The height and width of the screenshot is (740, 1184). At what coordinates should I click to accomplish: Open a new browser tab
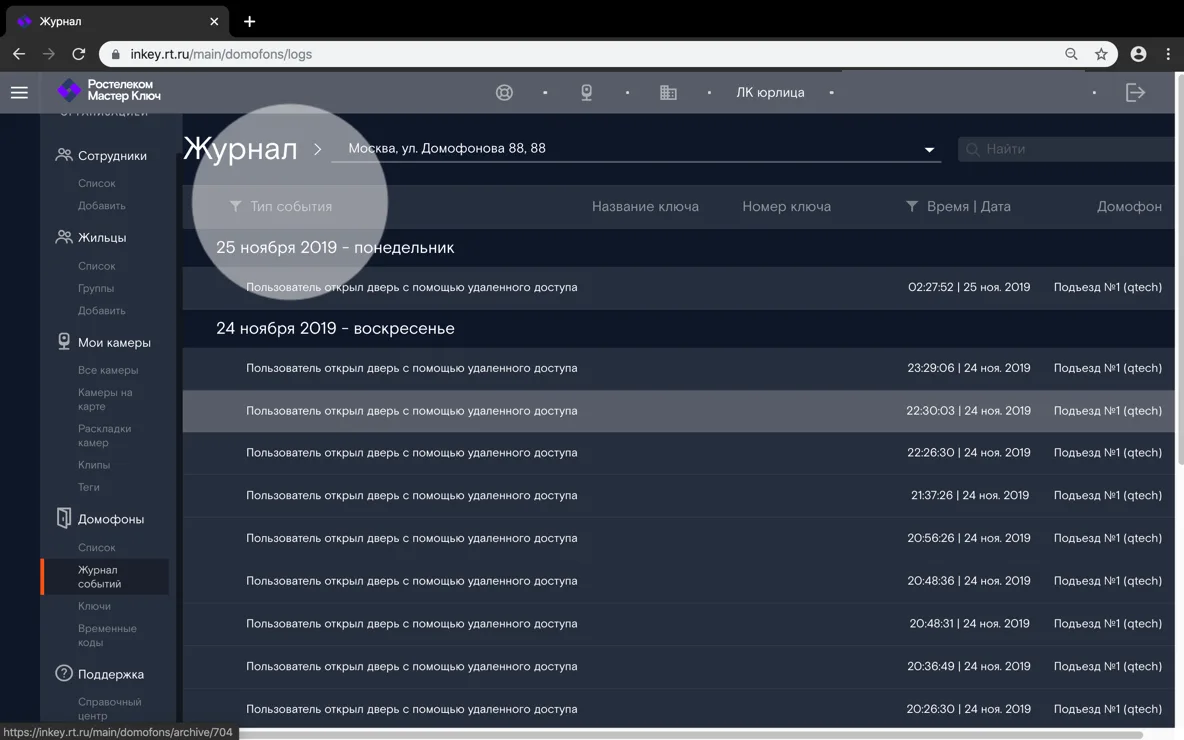click(249, 21)
